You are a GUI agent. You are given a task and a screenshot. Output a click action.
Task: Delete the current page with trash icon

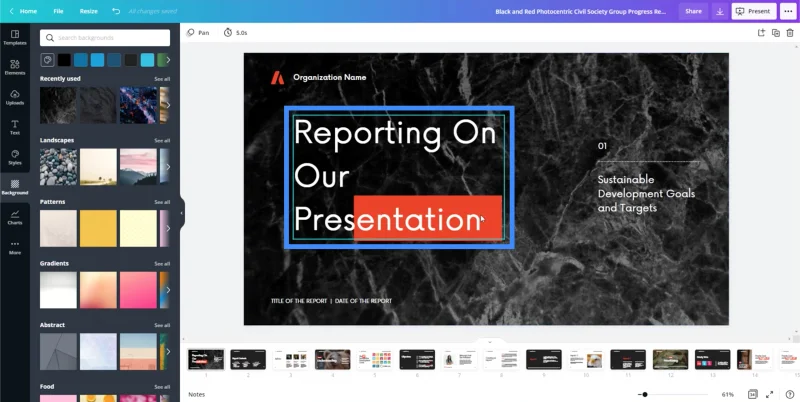pyautogui.click(x=790, y=33)
